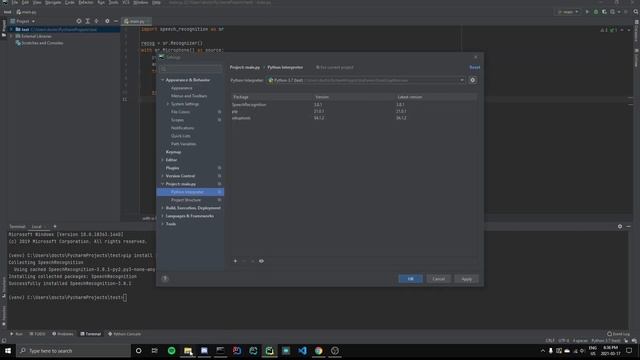Expand the System Settings node

[168, 104]
